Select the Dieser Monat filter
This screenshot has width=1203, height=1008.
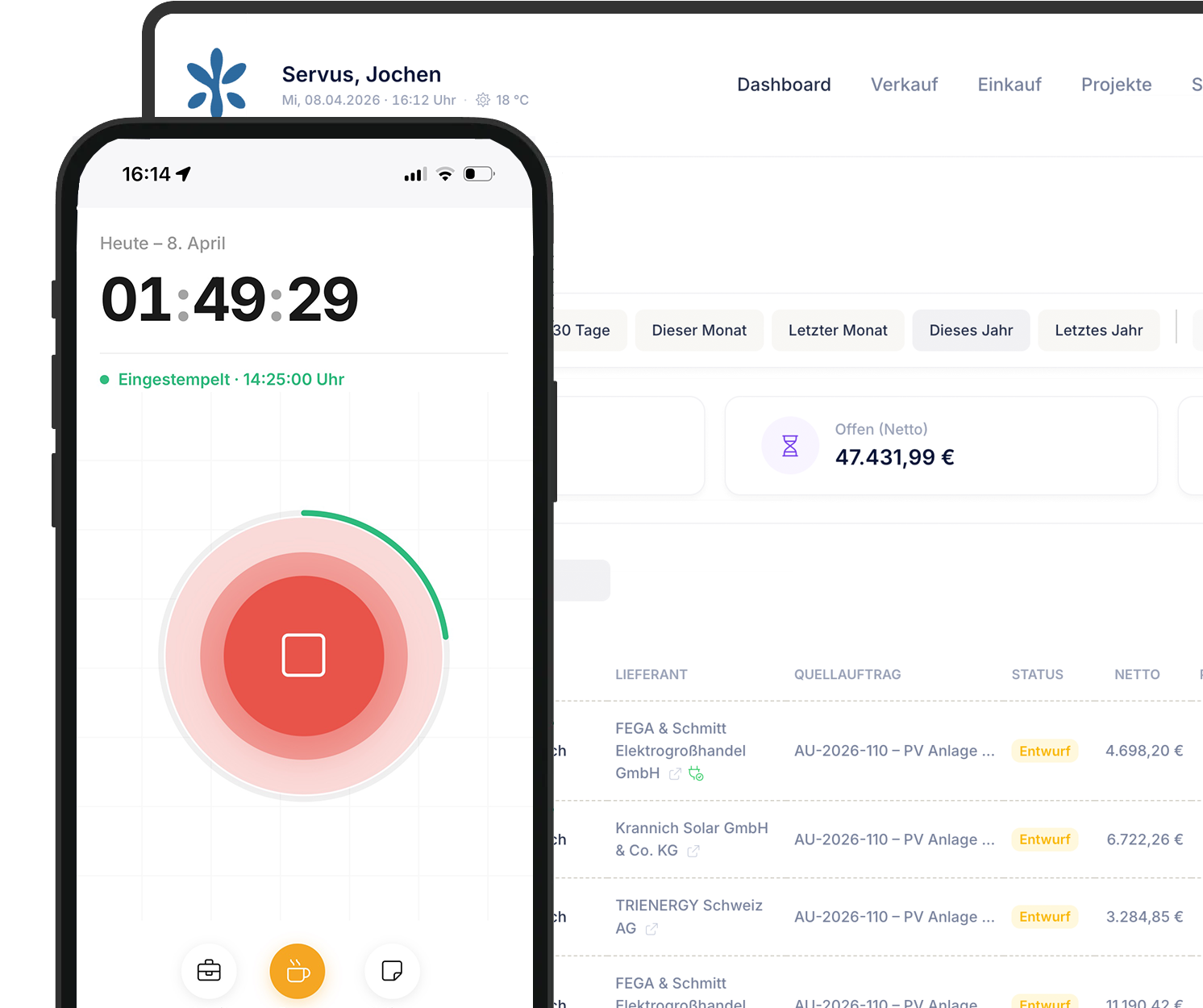click(699, 331)
